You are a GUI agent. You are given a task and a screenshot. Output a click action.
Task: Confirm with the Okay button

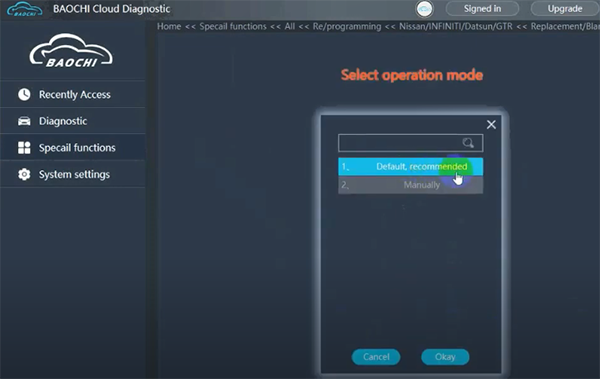click(x=445, y=357)
